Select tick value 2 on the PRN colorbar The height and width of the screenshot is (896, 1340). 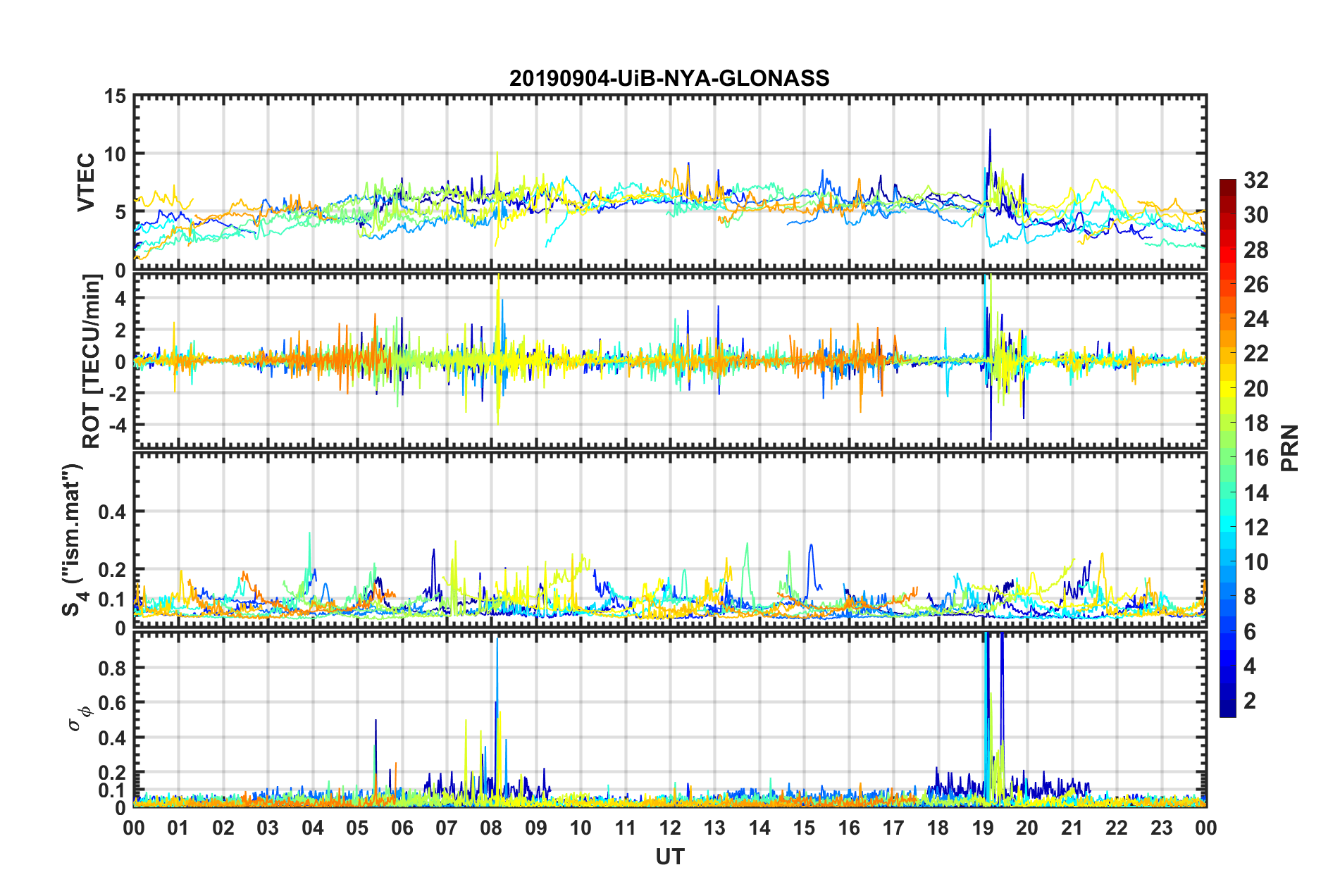pos(1250,701)
